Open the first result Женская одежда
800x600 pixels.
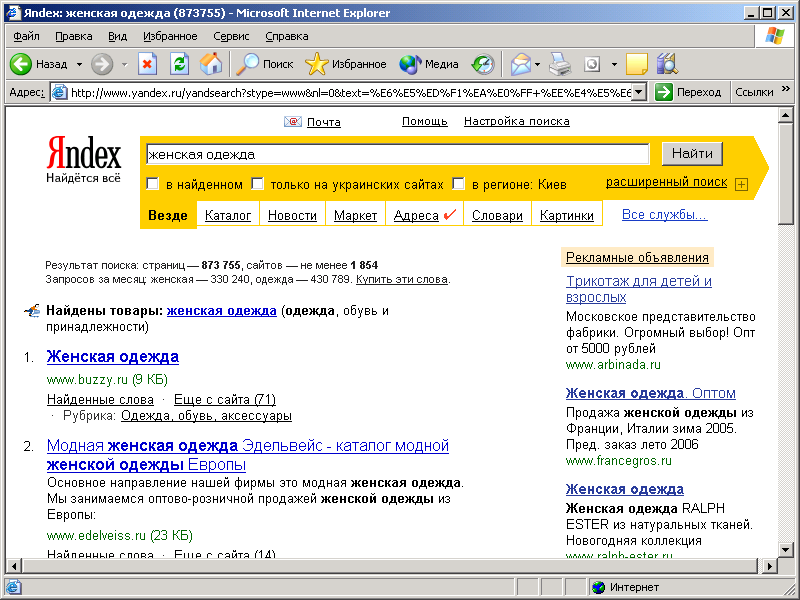click(113, 357)
